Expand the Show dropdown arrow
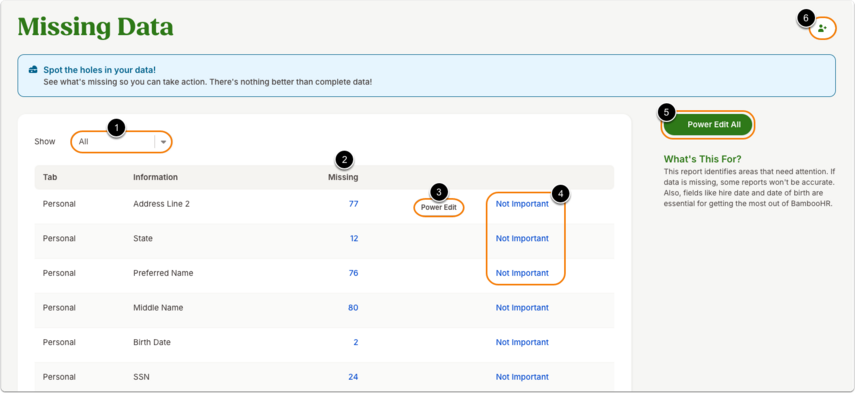The height and width of the screenshot is (393, 855). 163,142
